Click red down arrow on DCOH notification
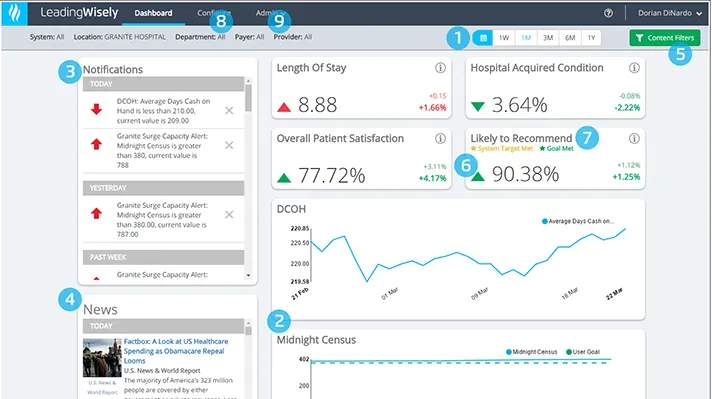Screen dimensions: 712x399 click(x=96, y=109)
